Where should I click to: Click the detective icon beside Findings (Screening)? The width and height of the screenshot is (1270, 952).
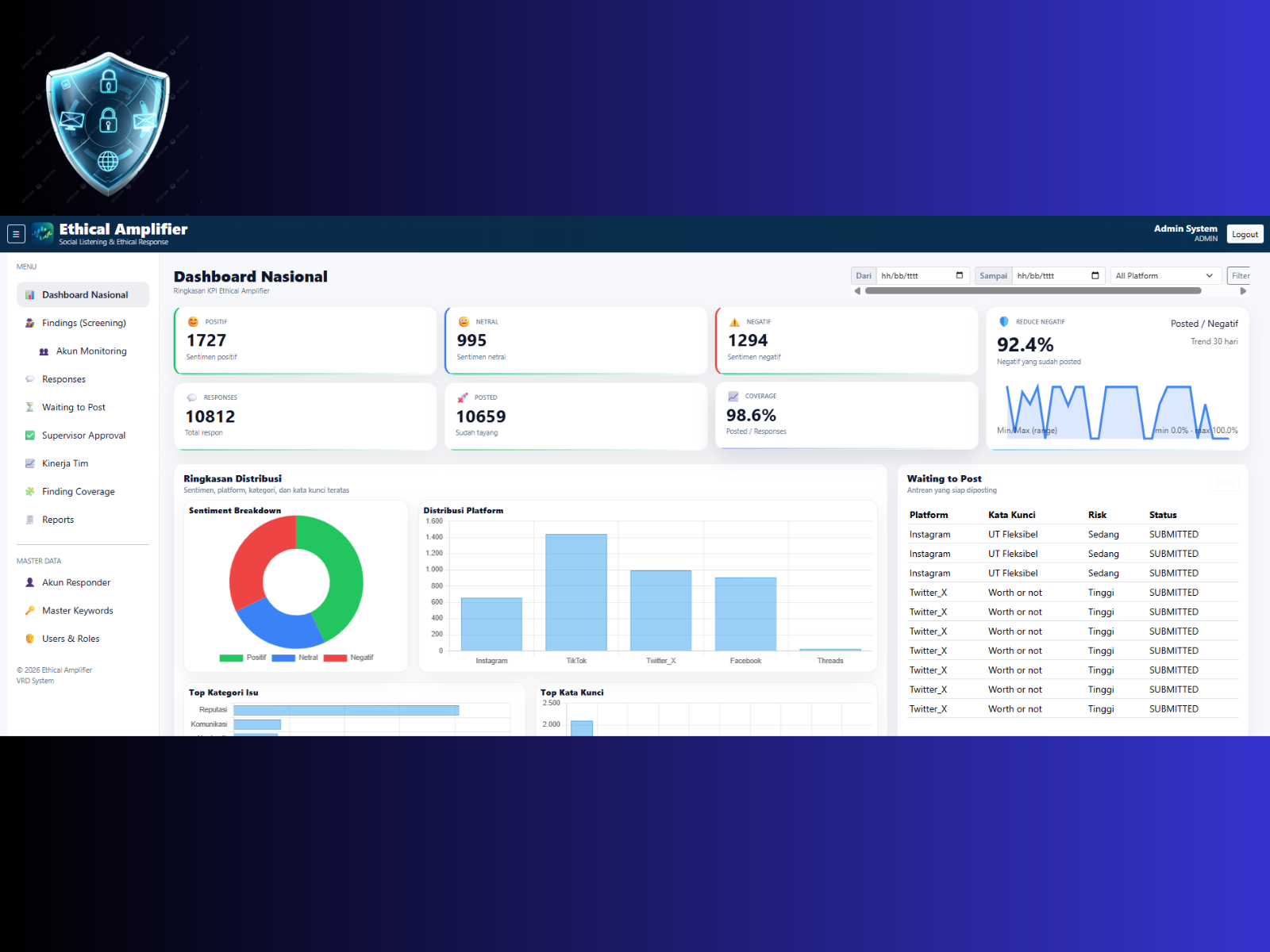pyautogui.click(x=29, y=323)
